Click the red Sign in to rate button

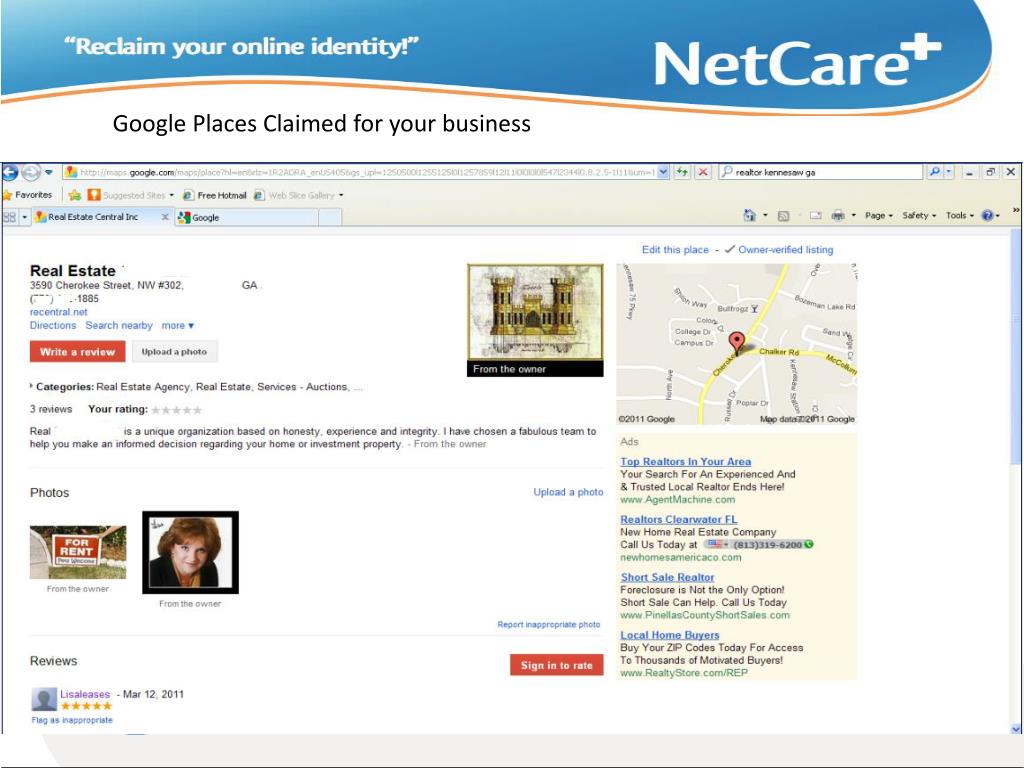pos(556,665)
